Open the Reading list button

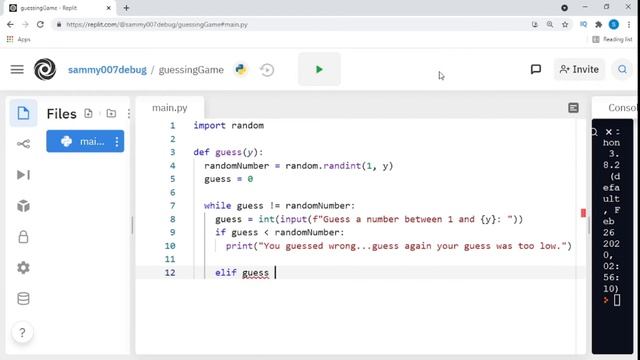612,39
